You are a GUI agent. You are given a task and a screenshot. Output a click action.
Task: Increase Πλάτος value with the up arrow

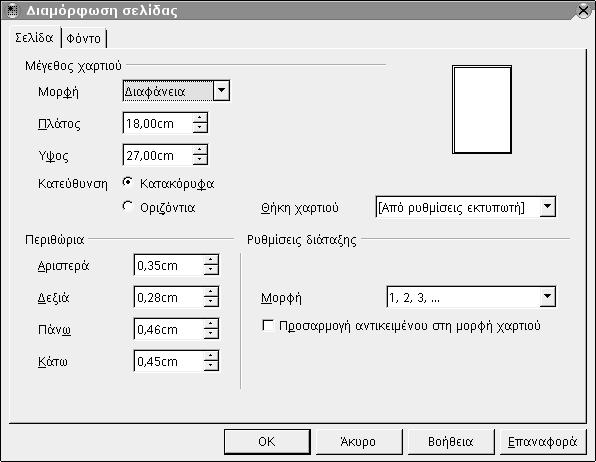[200, 118]
